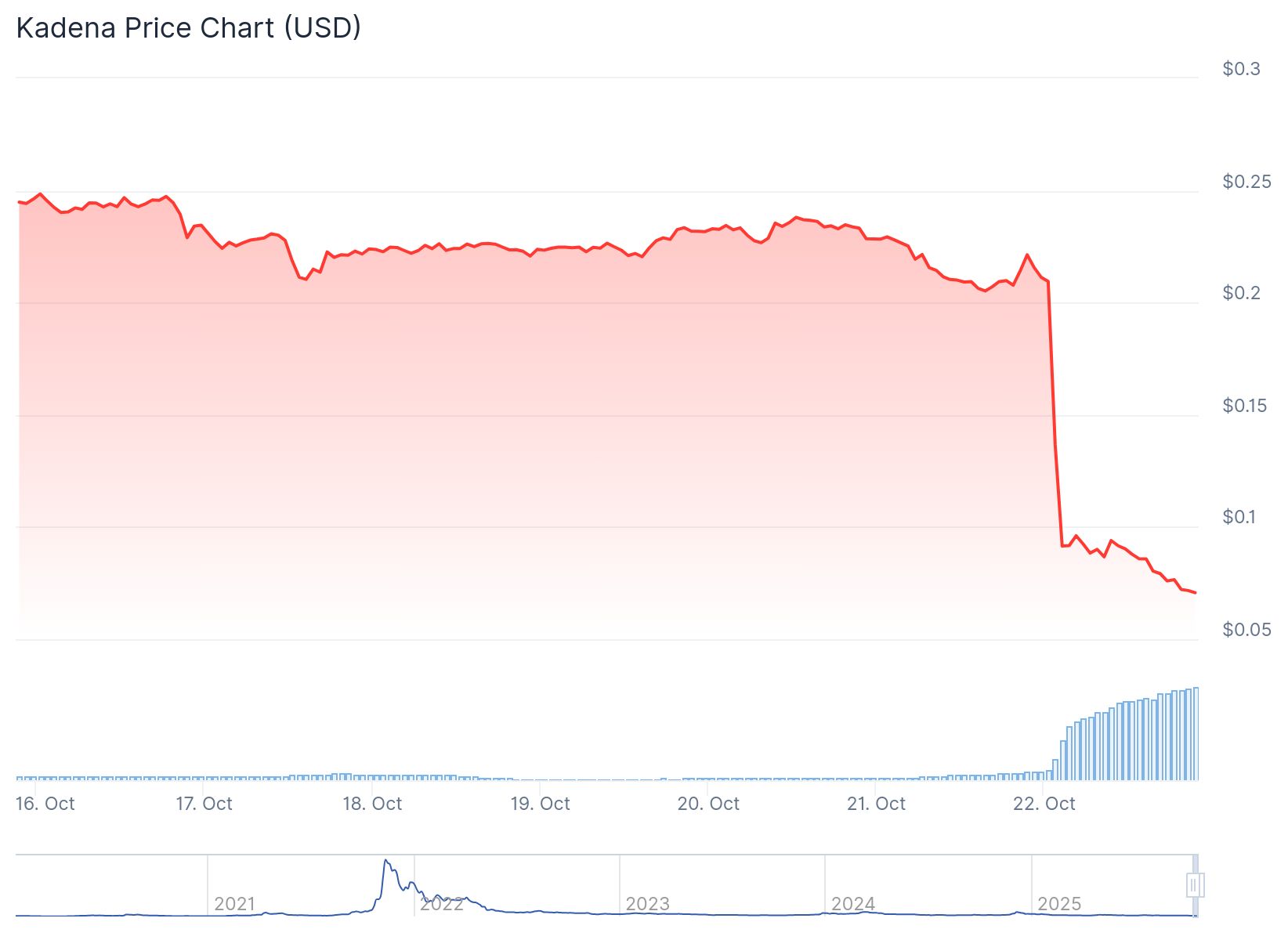Click the 18. Oct date label

pyautogui.click(x=372, y=804)
